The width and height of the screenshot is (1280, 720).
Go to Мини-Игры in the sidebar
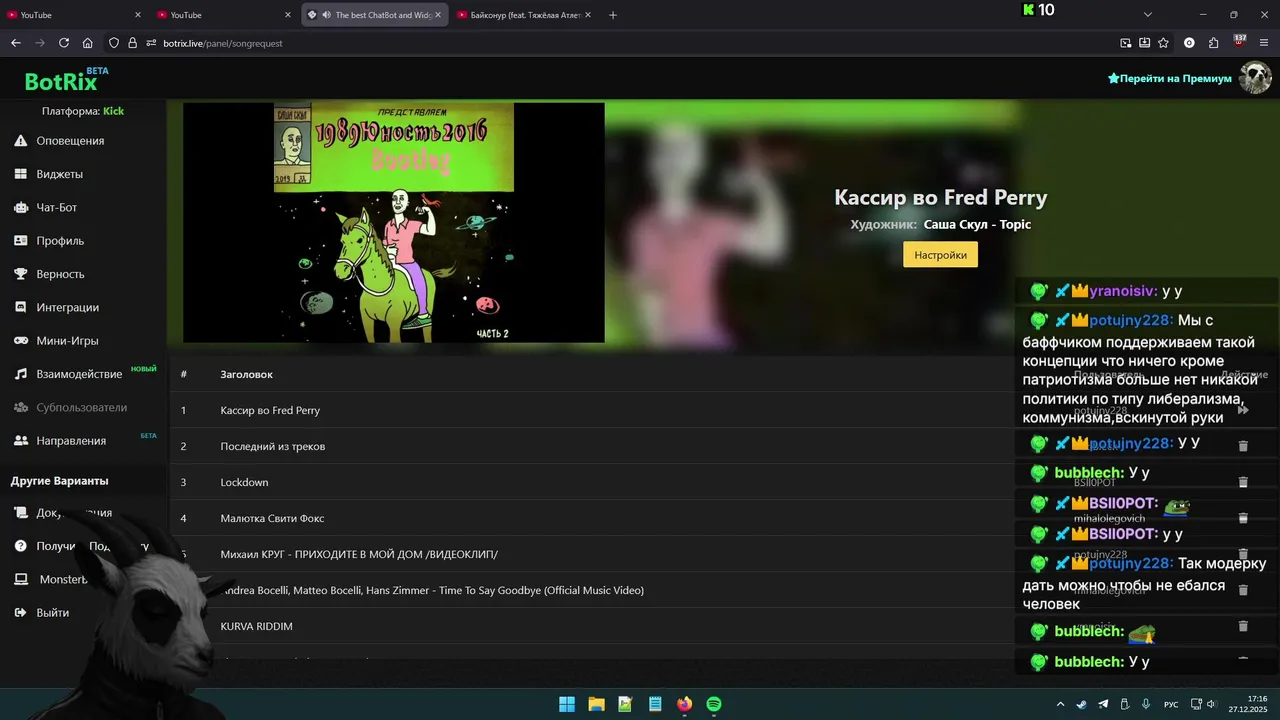(67, 341)
